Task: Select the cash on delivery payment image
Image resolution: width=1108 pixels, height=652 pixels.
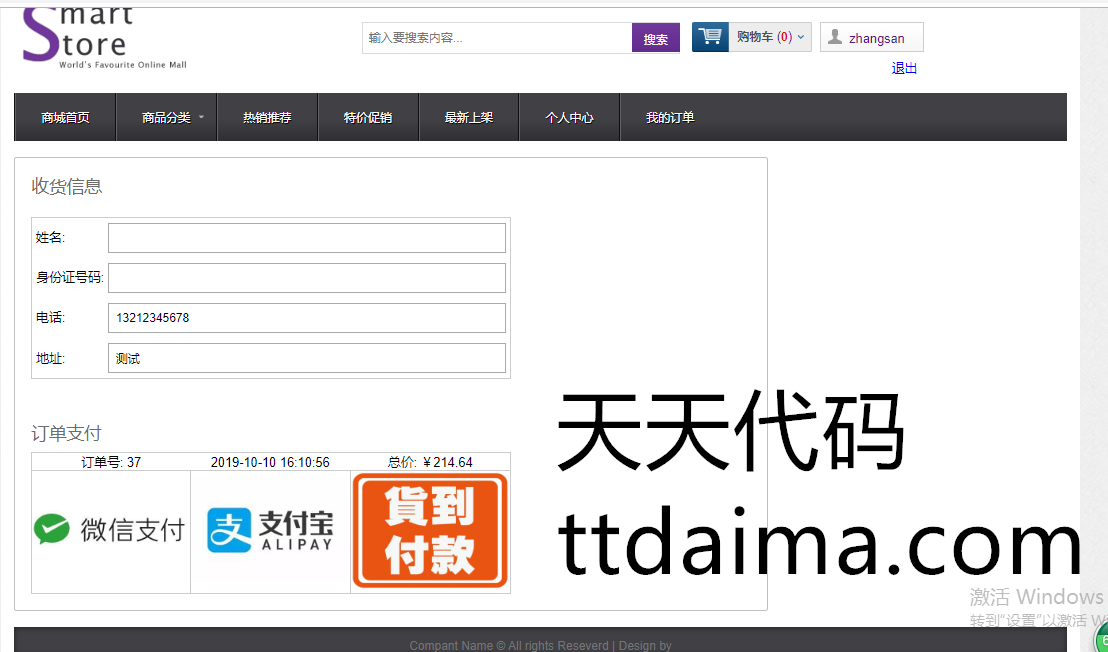Action: (430, 531)
